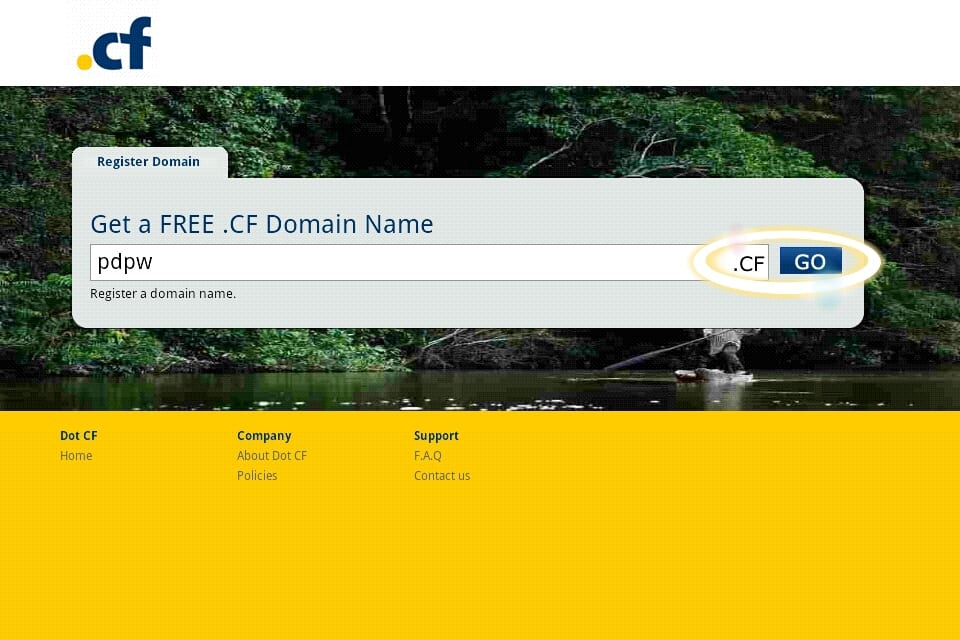Click the 'Company' footer heading

click(x=264, y=436)
